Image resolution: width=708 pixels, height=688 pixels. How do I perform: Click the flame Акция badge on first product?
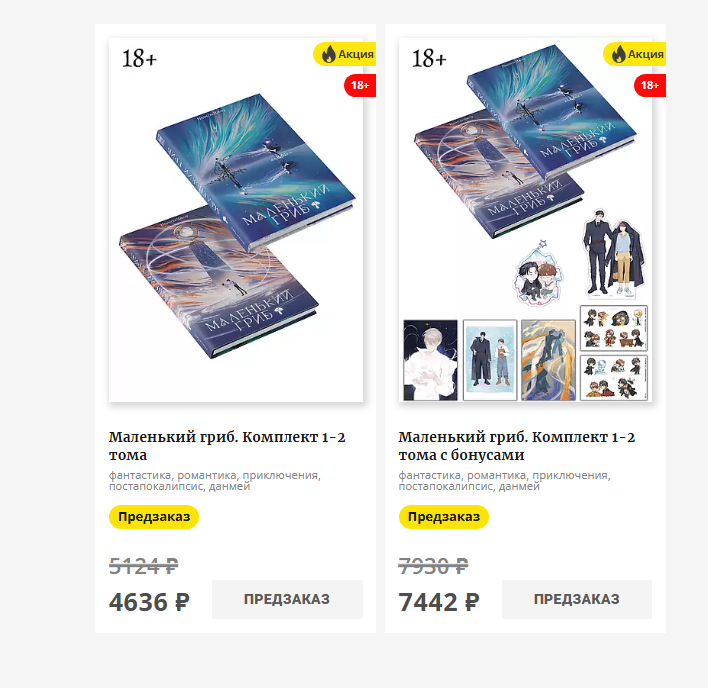pos(345,54)
